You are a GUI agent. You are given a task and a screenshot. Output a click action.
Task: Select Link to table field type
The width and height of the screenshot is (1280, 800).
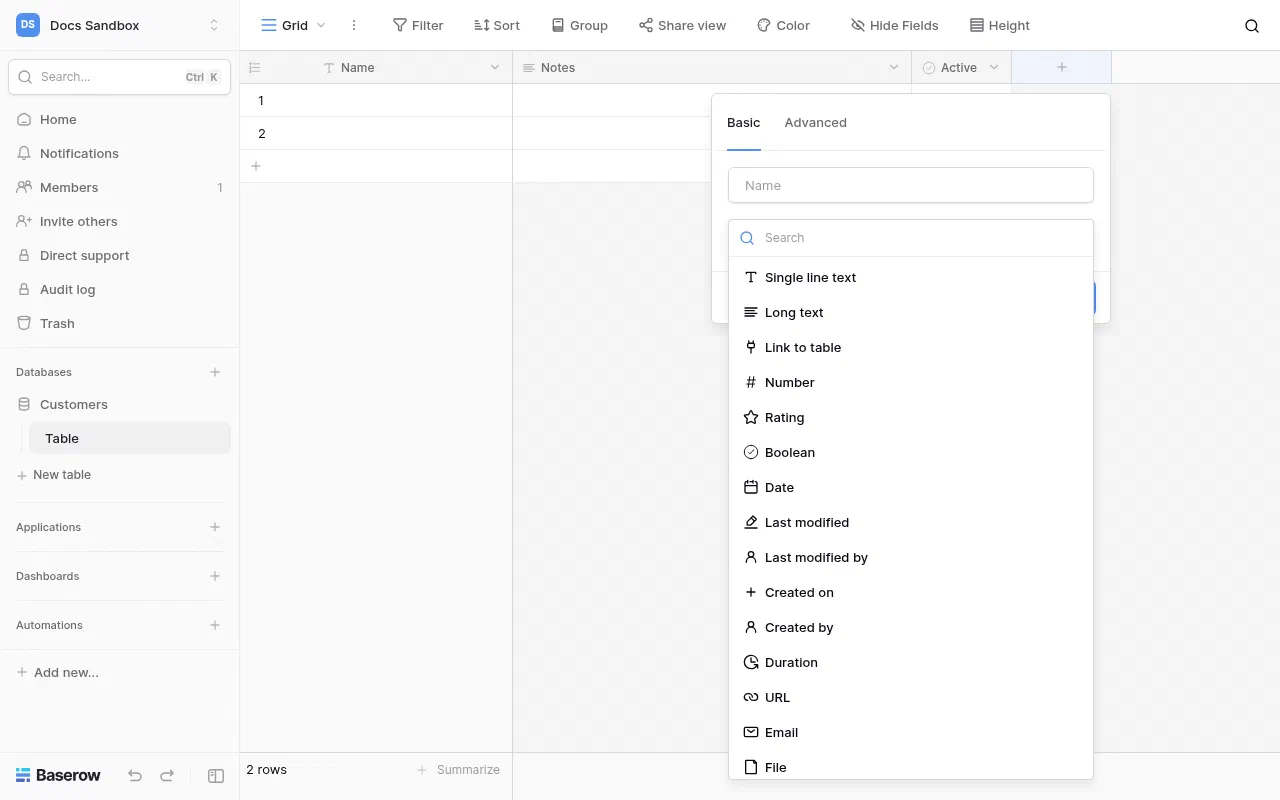click(911, 347)
